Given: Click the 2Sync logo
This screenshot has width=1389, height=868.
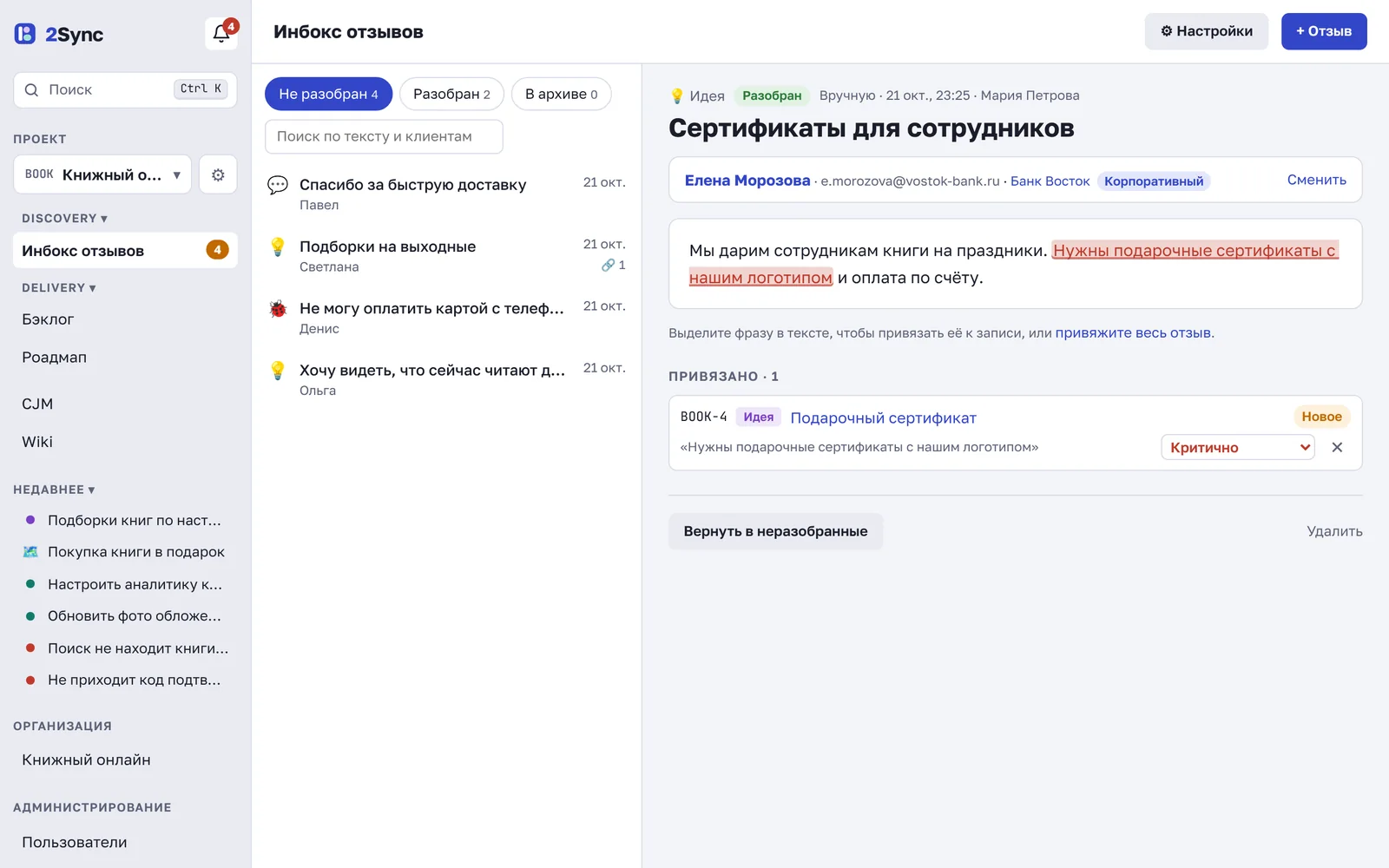Looking at the screenshot, I should (59, 35).
